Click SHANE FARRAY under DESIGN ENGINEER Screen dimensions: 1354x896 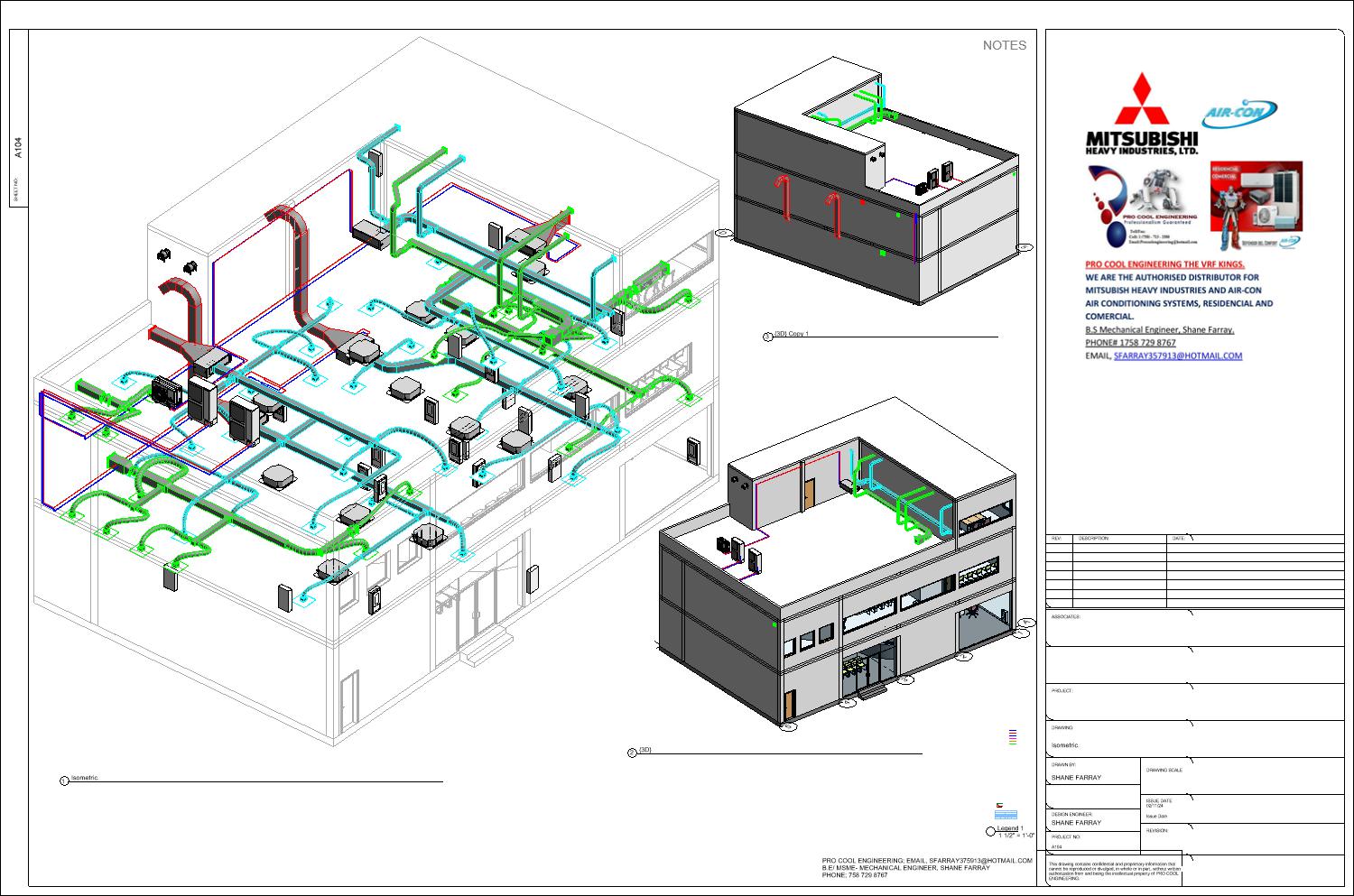1076,823
